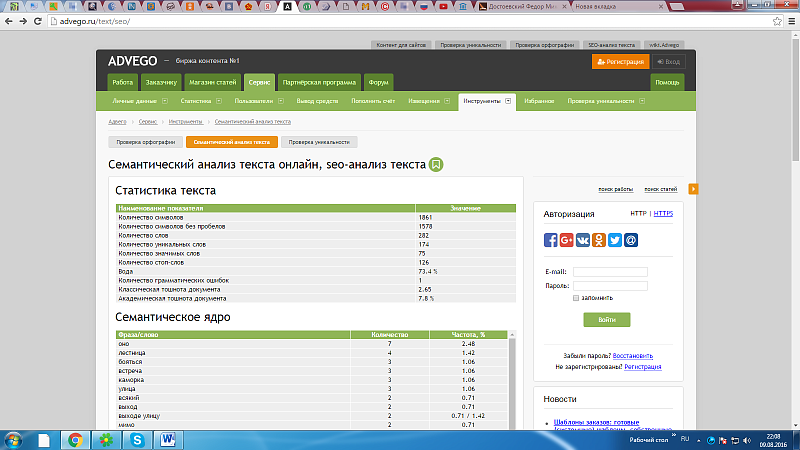Click the Вход button in header

[669, 62]
